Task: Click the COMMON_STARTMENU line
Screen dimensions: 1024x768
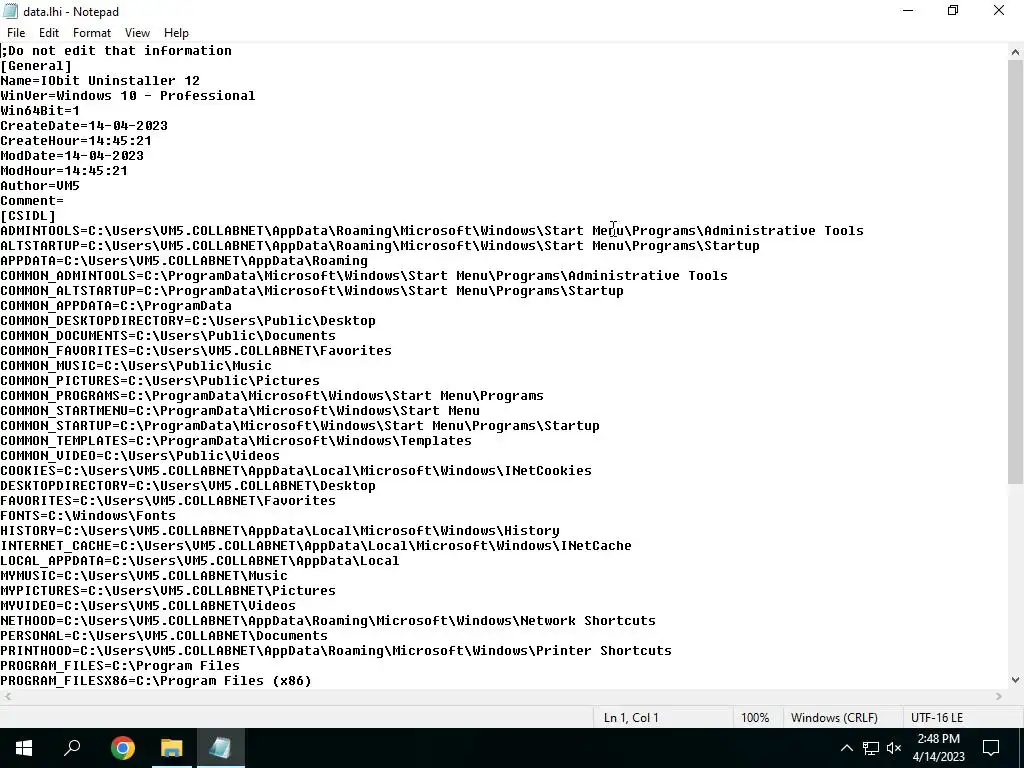Action: point(240,411)
